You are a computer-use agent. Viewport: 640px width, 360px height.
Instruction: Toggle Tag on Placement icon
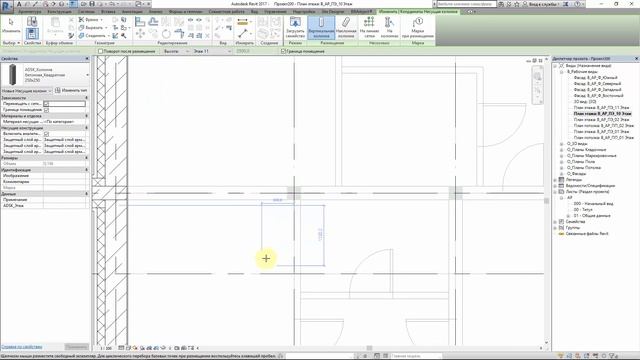(x=418, y=27)
